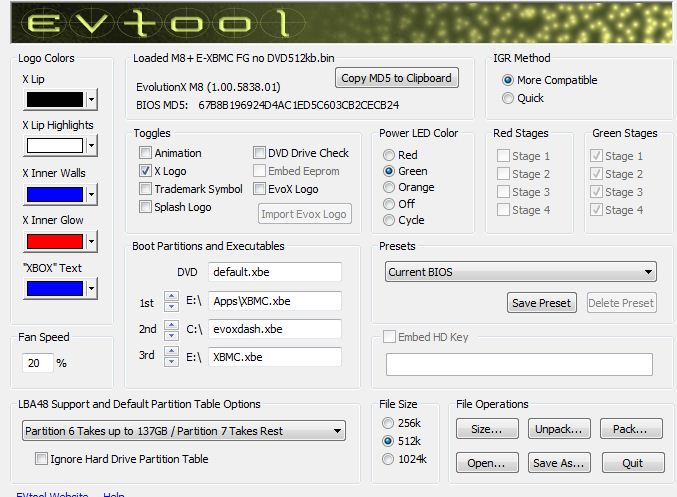Open the Presets Current BIOS dropdown

(x=521, y=272)
